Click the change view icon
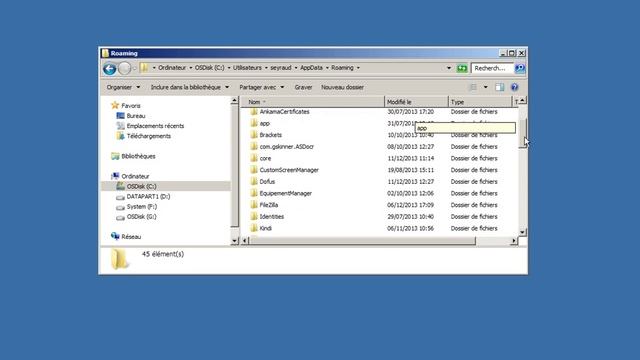The height and width of the screenshot is (360, 640). pos(473,87)
